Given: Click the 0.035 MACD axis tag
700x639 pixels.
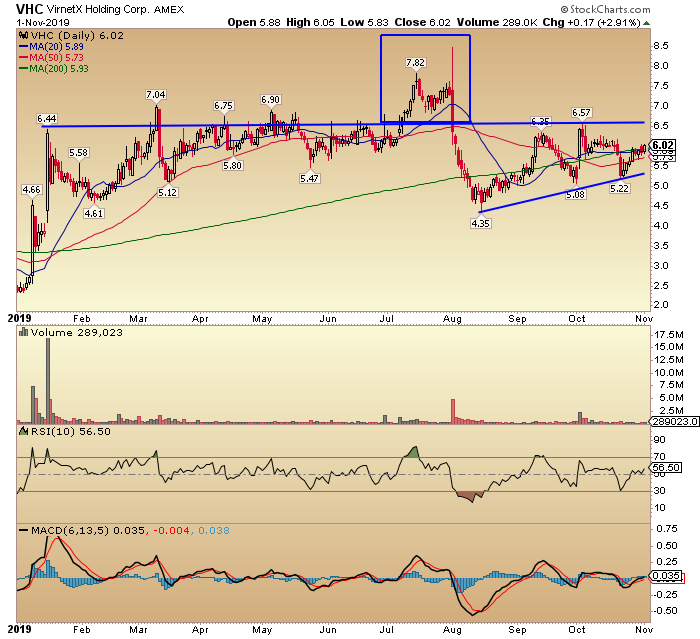Looking at the screenshot, I should pyautogui.click(x=667, y=576).
